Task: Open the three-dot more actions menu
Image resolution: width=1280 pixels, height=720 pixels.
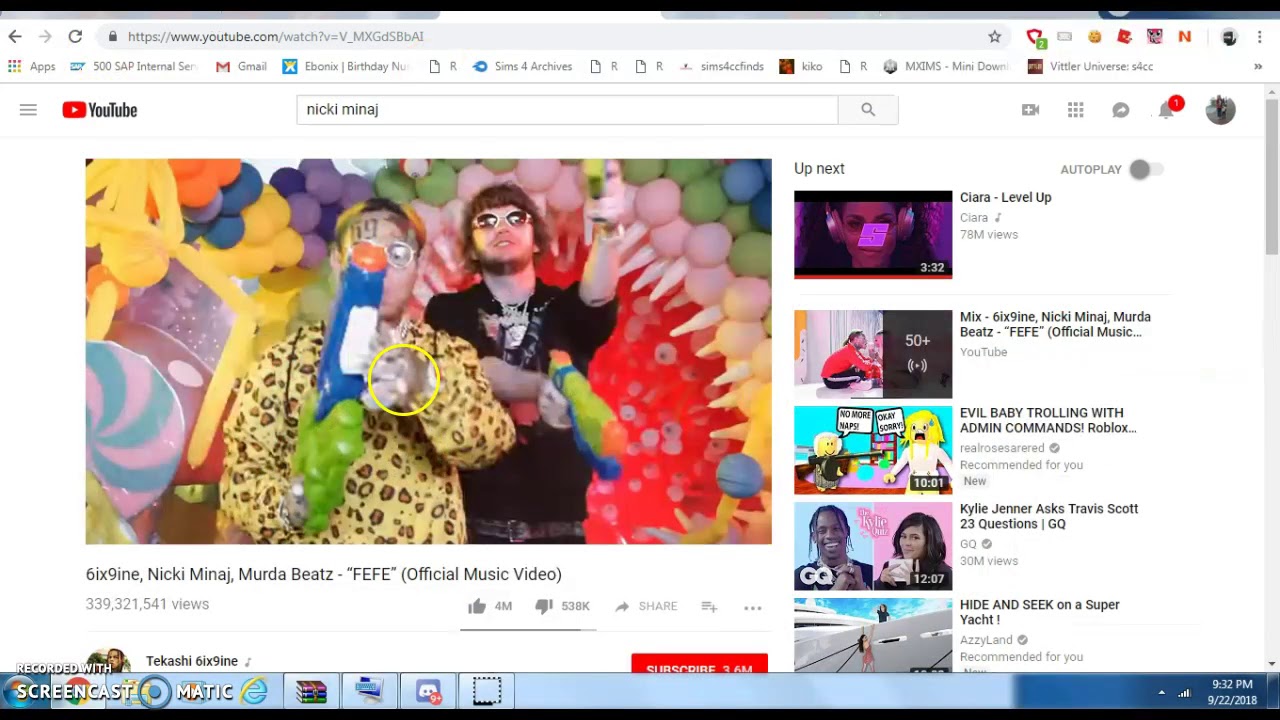Action: [x=752, y=607]
